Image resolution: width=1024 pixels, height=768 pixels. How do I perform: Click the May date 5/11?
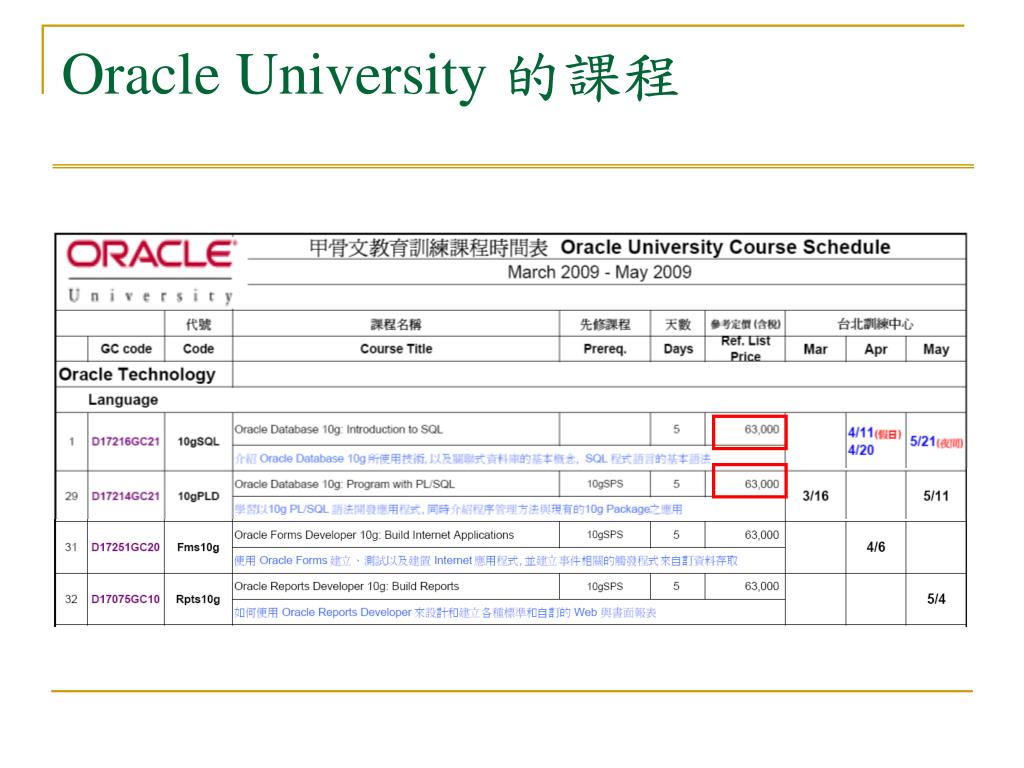[x=936, y=496]
